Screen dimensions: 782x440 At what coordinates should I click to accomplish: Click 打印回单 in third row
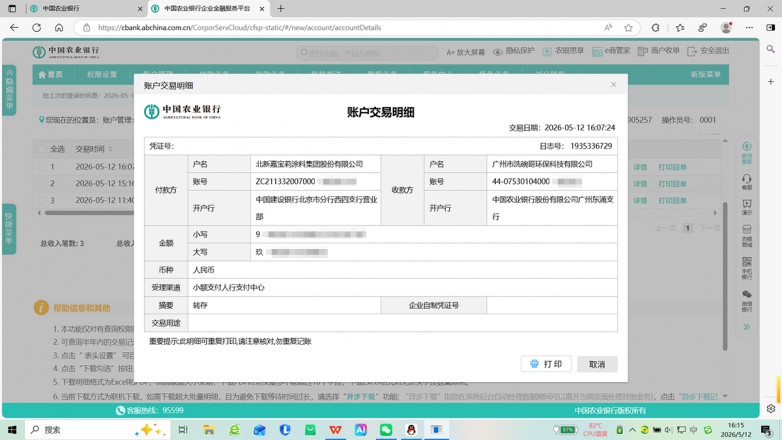click(672, 201)
